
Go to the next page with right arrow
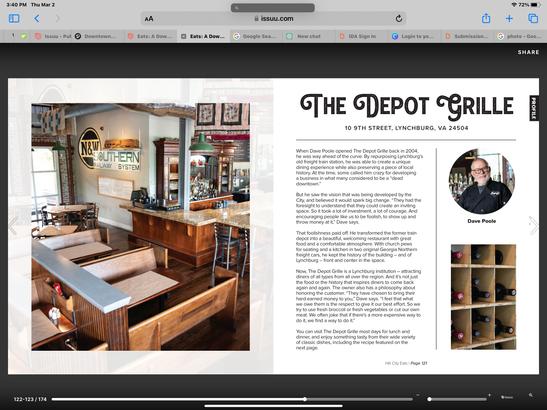tap(533, 225)
